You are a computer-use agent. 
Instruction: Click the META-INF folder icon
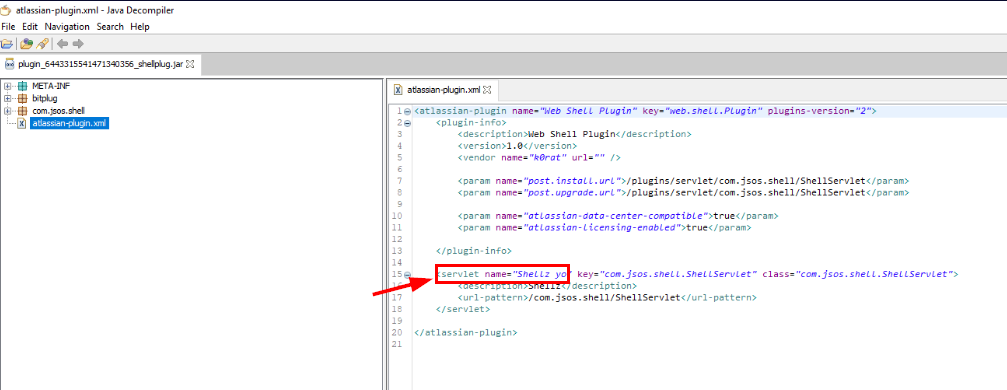22,86
